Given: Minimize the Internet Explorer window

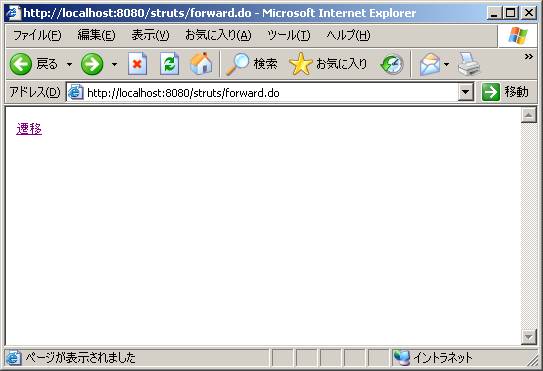Looking at the screenshot, I should point(494,13).
